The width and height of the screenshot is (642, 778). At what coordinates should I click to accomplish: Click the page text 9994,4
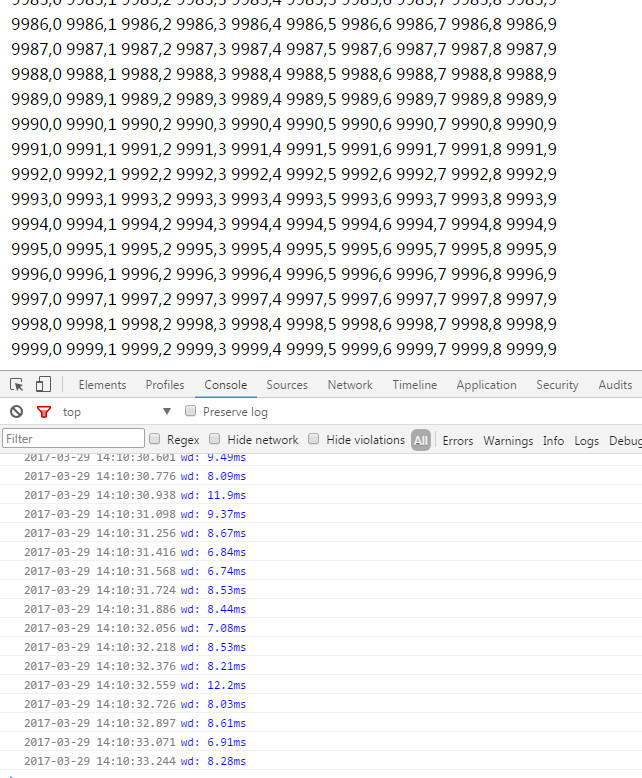pos(257,224)
